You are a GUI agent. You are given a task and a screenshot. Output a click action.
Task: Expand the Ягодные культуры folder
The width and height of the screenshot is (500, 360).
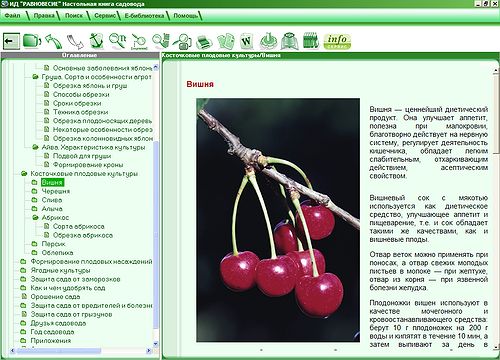(23, 270)
